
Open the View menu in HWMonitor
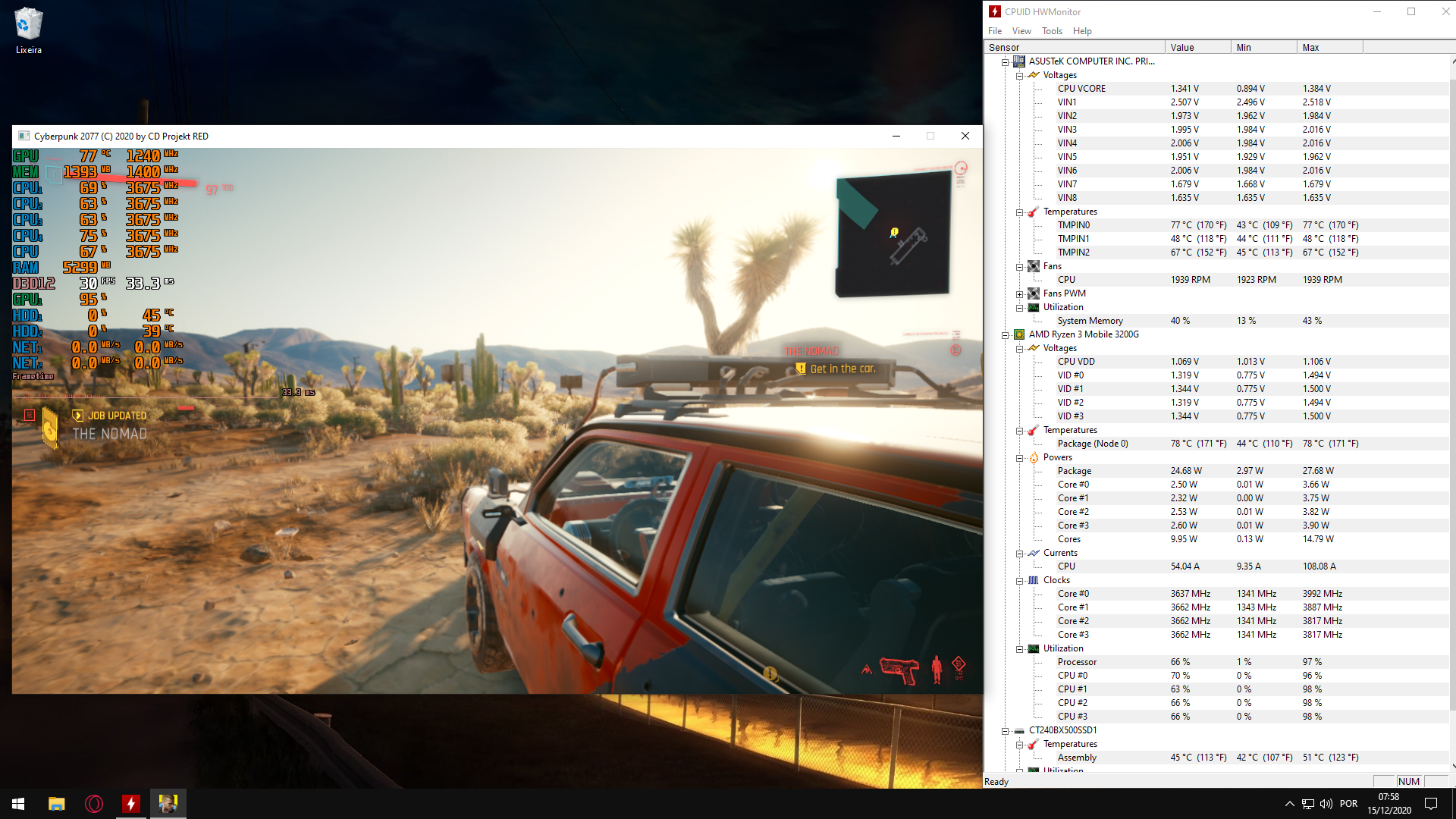[1021, 31]
